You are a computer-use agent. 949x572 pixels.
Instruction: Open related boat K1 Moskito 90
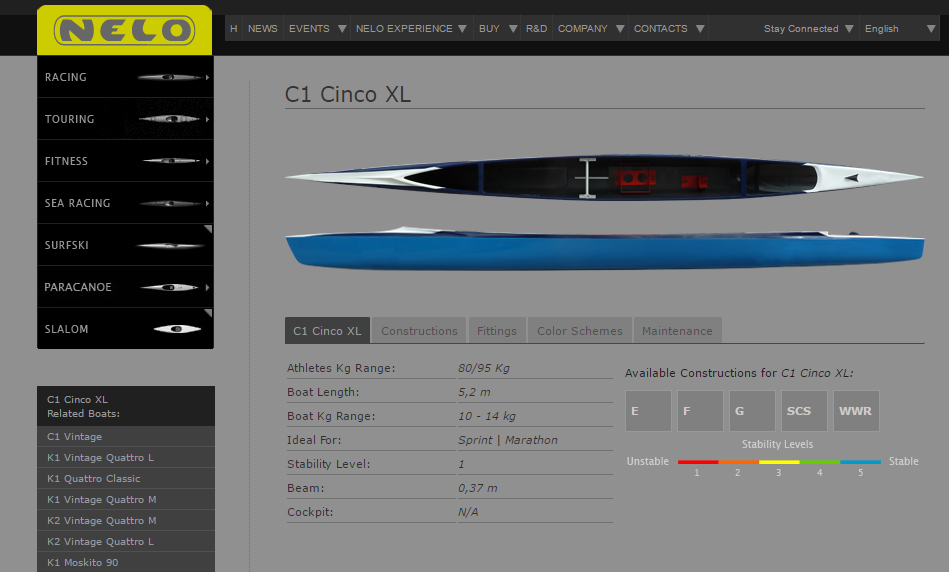pos(126,562)
